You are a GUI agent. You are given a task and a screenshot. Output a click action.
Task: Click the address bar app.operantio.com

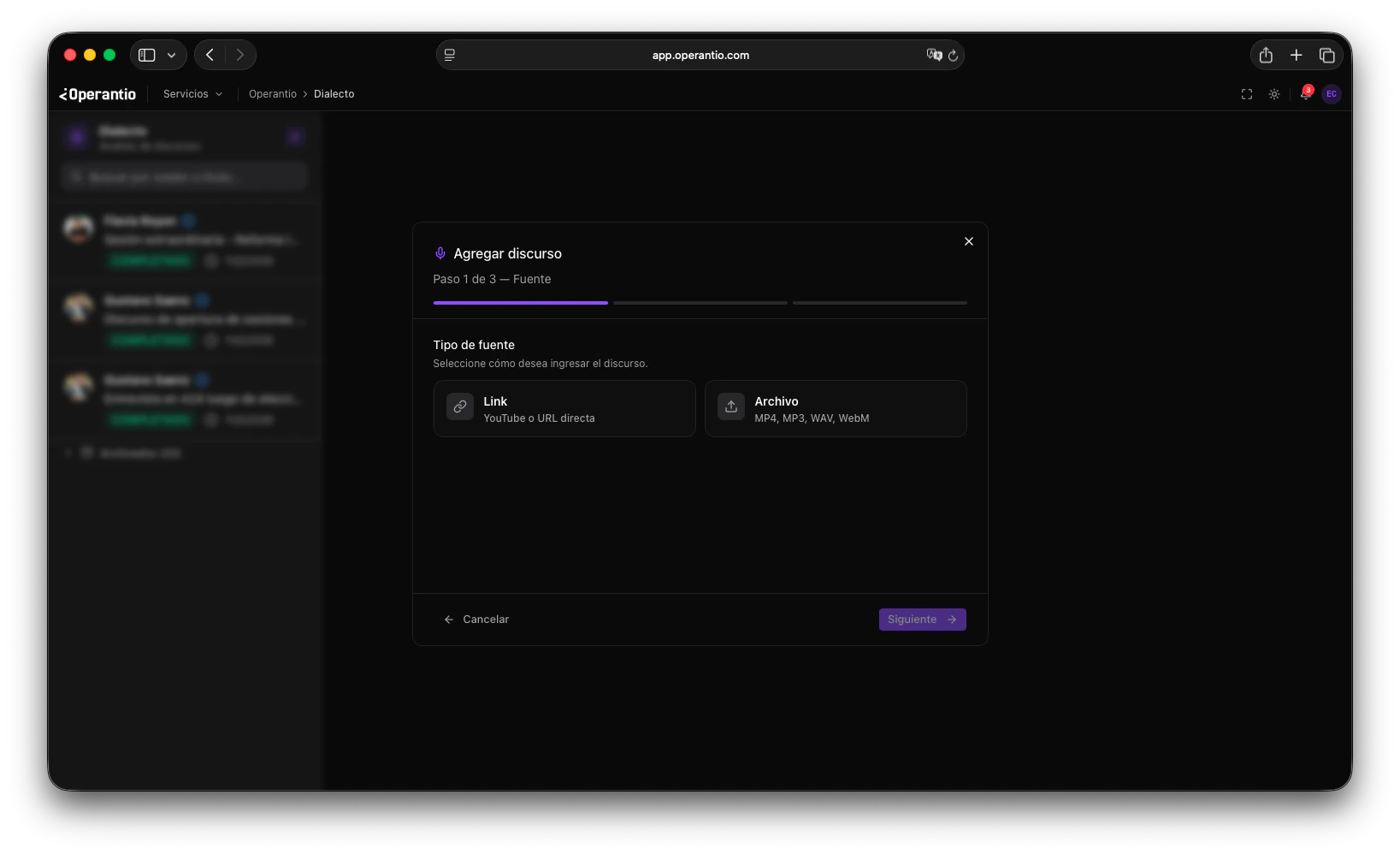point(700,55)
